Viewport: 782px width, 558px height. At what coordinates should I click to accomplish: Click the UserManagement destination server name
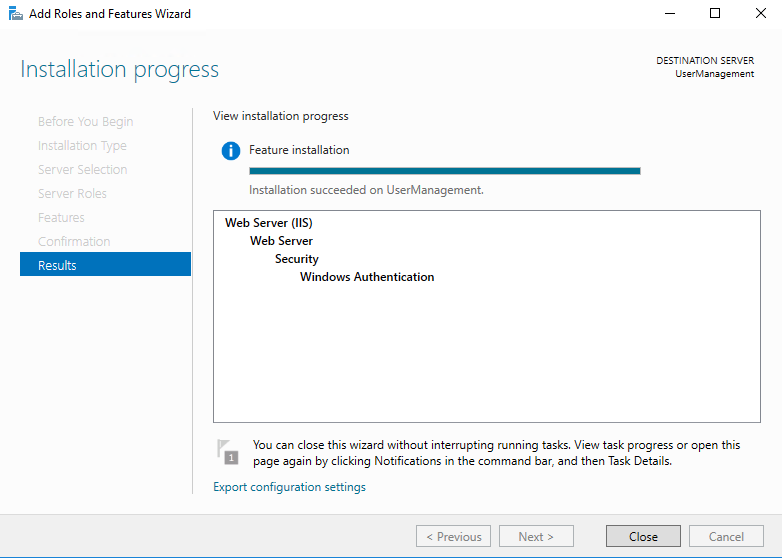[x=714, y=74]
